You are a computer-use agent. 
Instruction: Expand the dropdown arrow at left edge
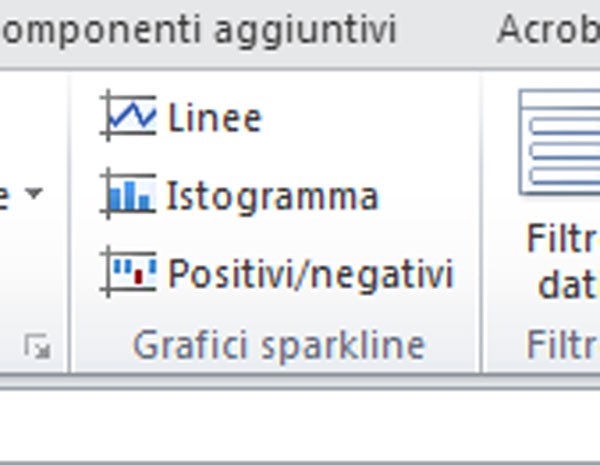pyautogui.click(x=33, y=193)
